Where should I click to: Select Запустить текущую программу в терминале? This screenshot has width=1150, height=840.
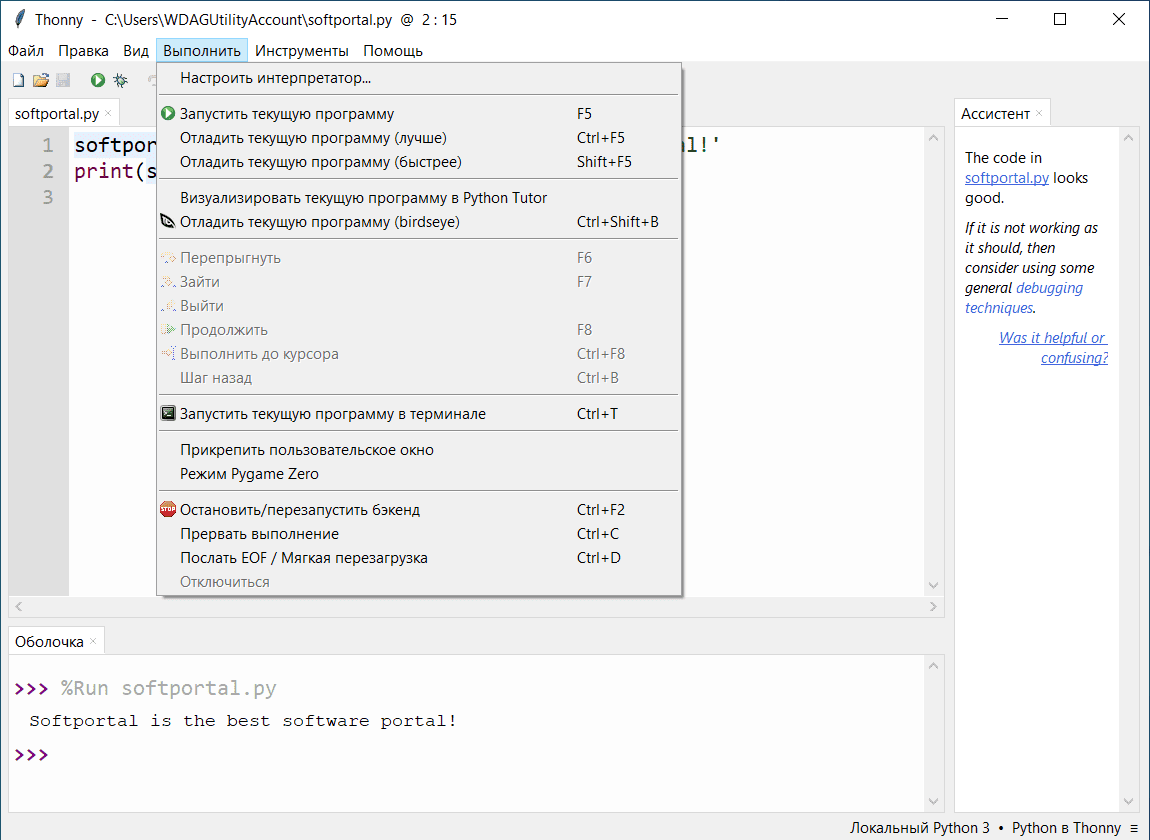(x=332, y=414)
